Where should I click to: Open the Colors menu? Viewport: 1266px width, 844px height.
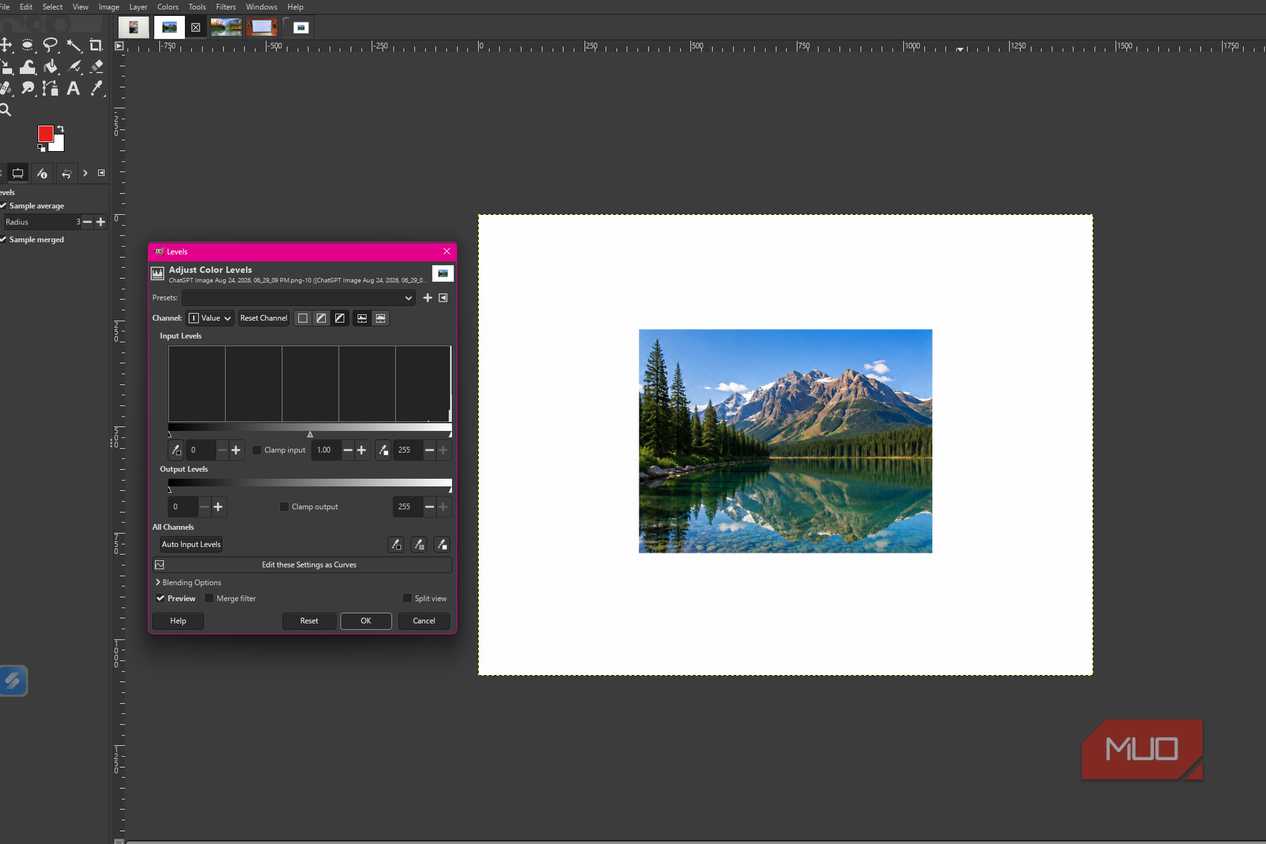pos(167,7)
